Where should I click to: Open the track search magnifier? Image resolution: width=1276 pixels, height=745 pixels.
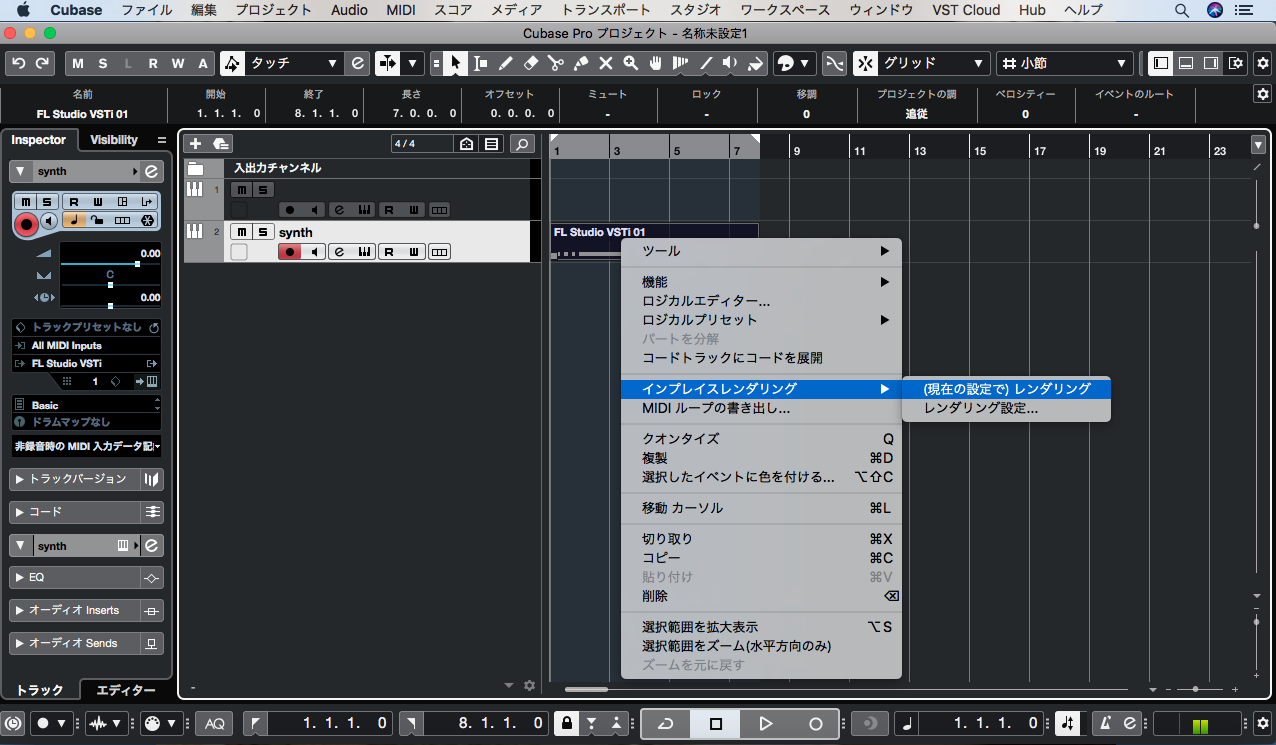click(522, 144)
